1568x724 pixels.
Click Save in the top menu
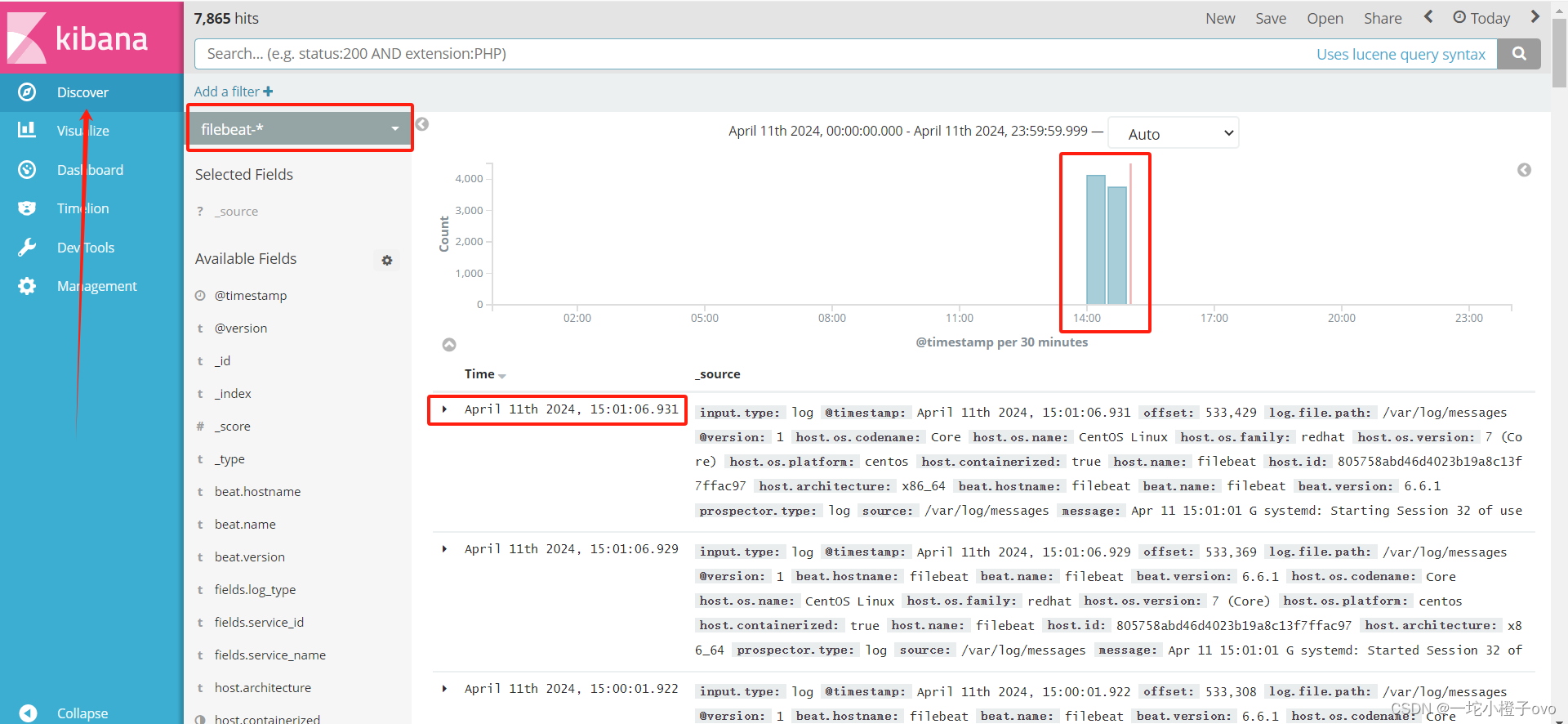click(x=1271, y=18)
